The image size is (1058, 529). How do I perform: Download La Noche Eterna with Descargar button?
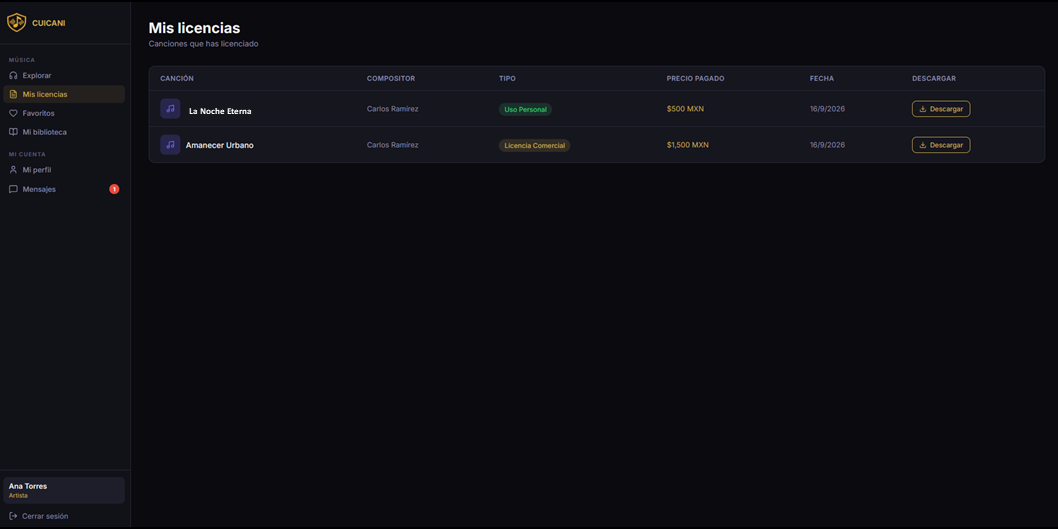tap(941, 109)
